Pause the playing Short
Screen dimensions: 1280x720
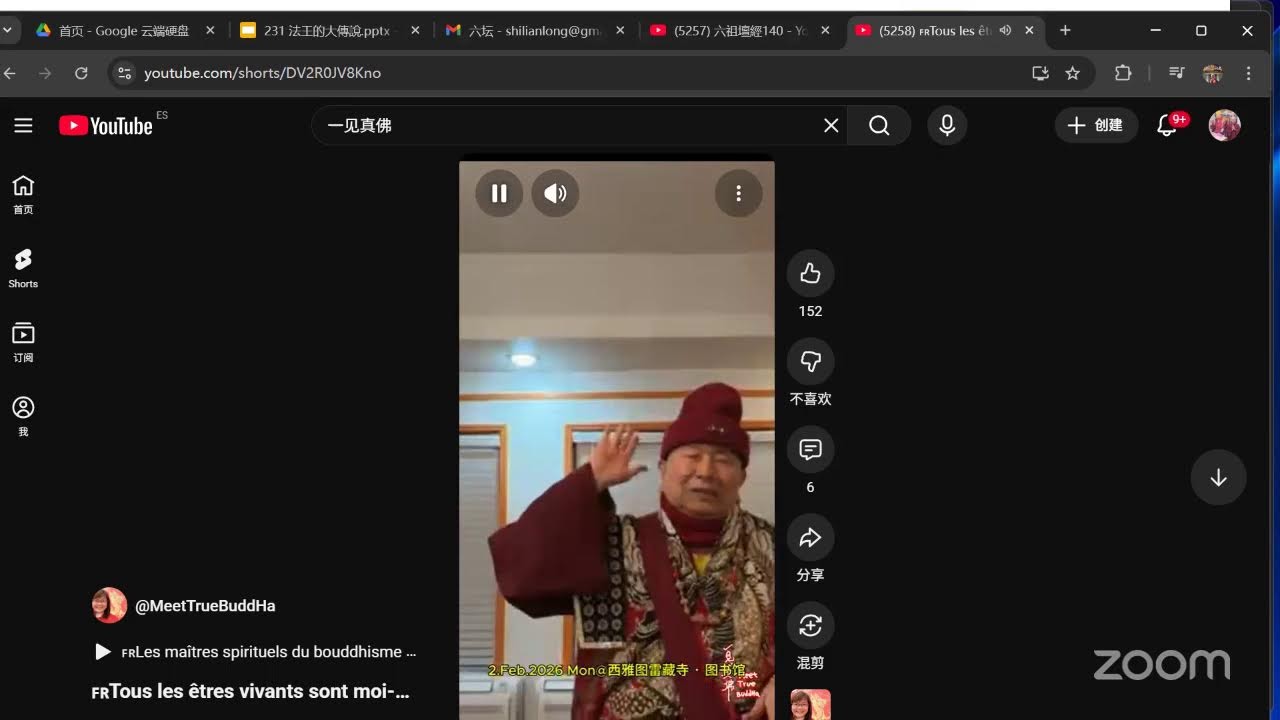click(499, 193)
